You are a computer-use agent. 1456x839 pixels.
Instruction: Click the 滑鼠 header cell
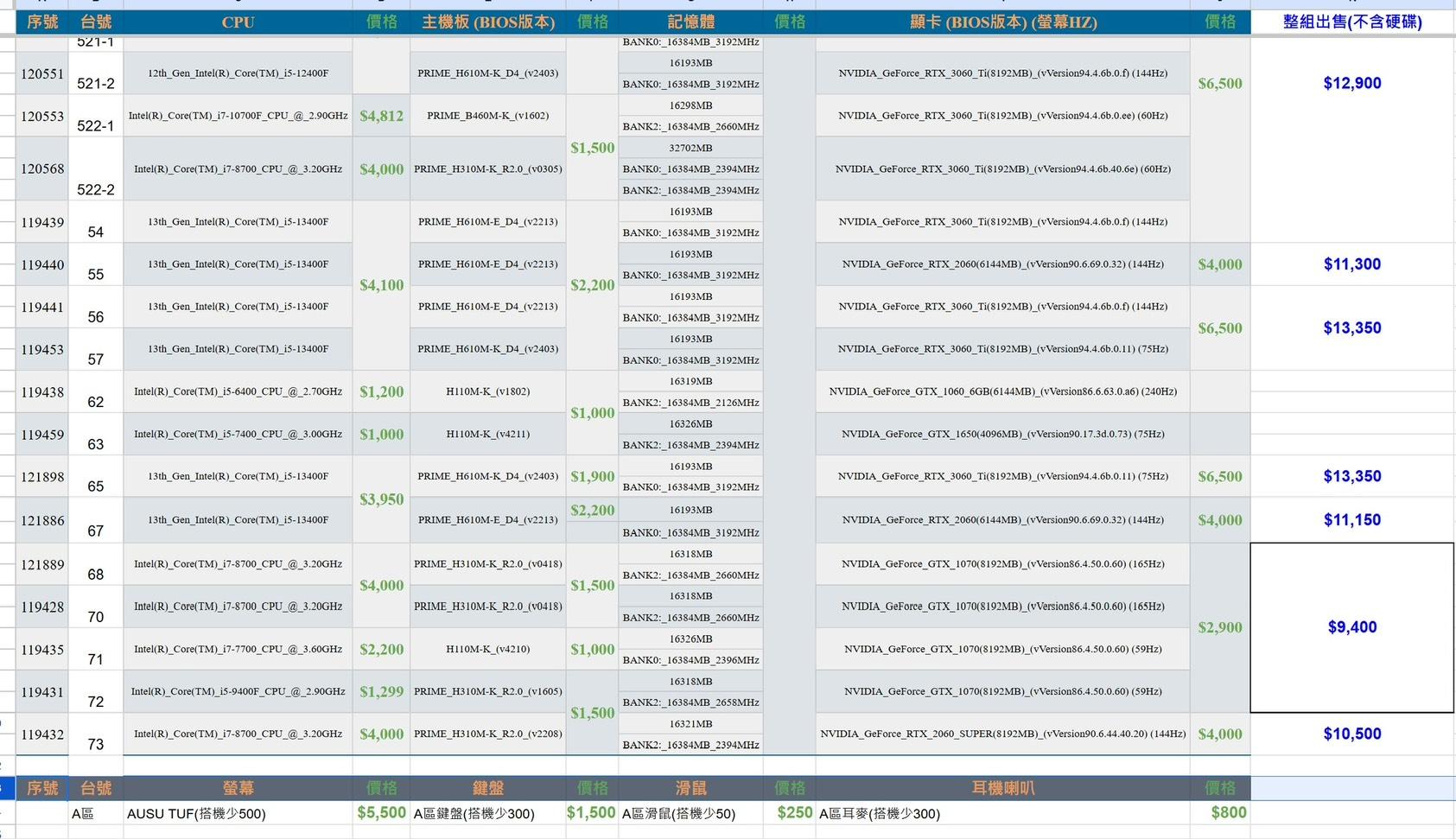coord(690,788)
